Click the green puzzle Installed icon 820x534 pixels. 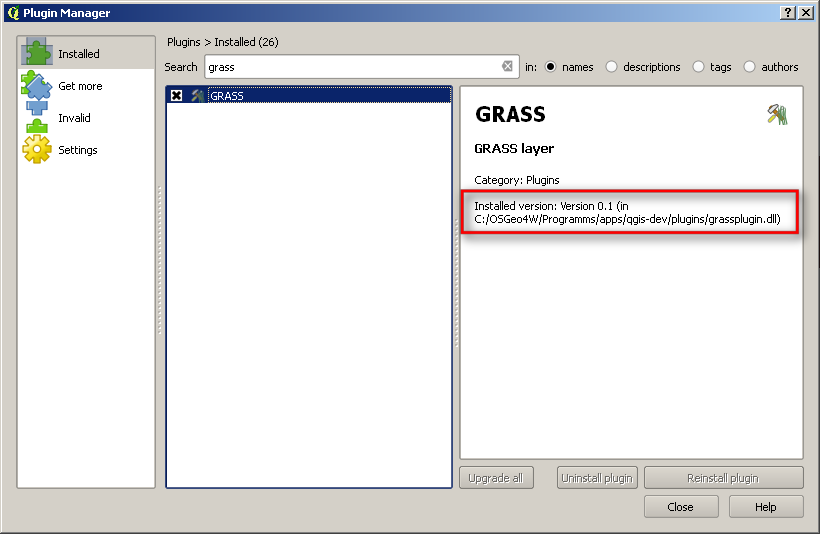(37, 52)
